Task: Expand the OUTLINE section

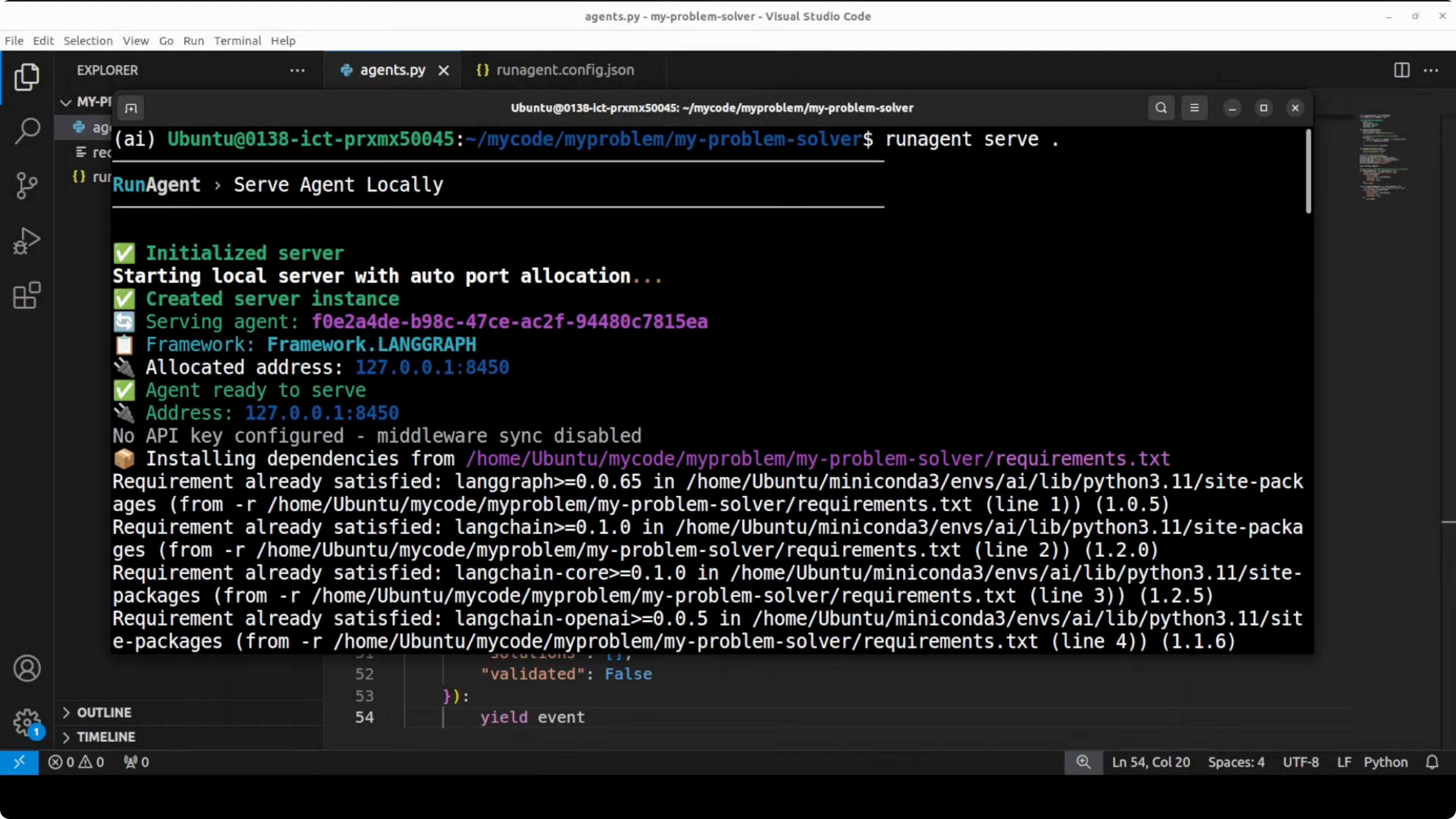Action: point(104,712)
